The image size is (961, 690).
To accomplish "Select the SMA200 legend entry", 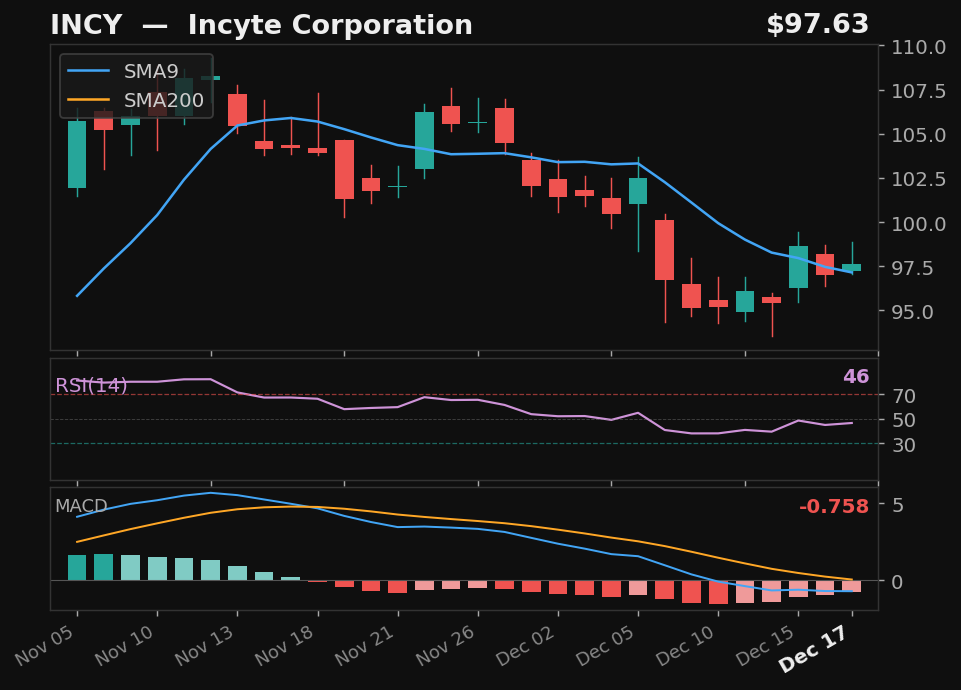I will click(x=136, y=100).
